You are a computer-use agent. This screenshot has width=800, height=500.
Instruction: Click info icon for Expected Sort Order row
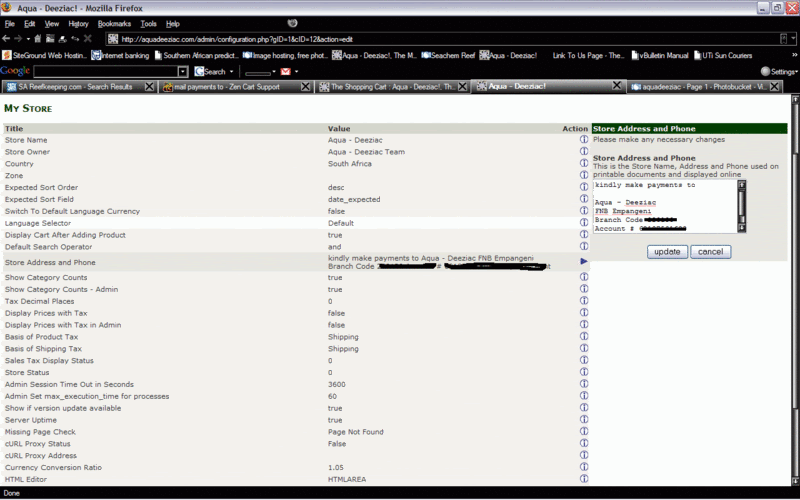[x=584, y=187]
